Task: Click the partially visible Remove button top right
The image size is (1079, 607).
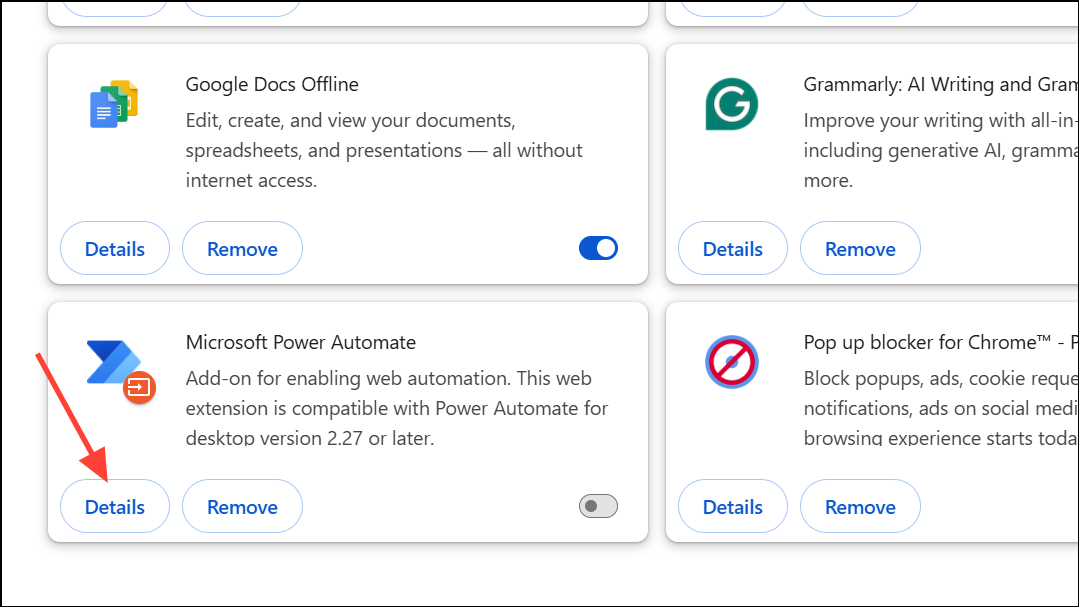Action: pyautogui.click(x=860, y=5)
